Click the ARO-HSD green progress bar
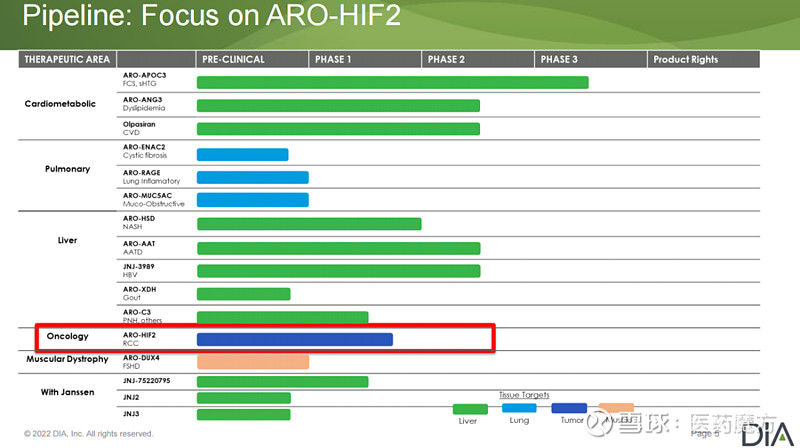 tap(309, 224)
